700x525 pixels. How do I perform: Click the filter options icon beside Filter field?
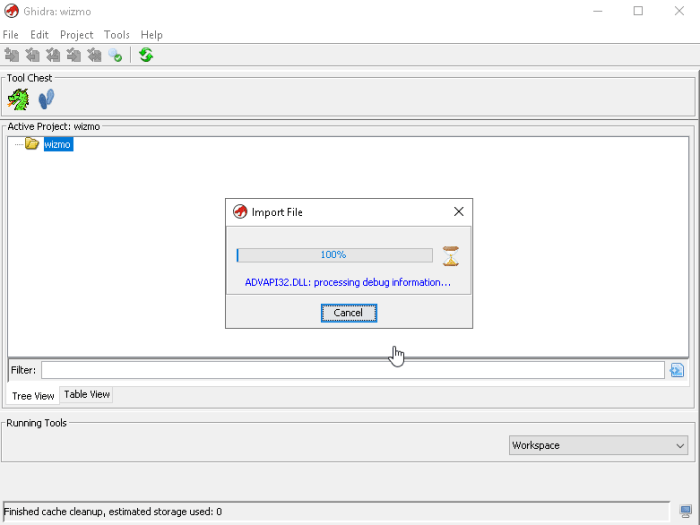pyautogui.click(x=677, y=370)
